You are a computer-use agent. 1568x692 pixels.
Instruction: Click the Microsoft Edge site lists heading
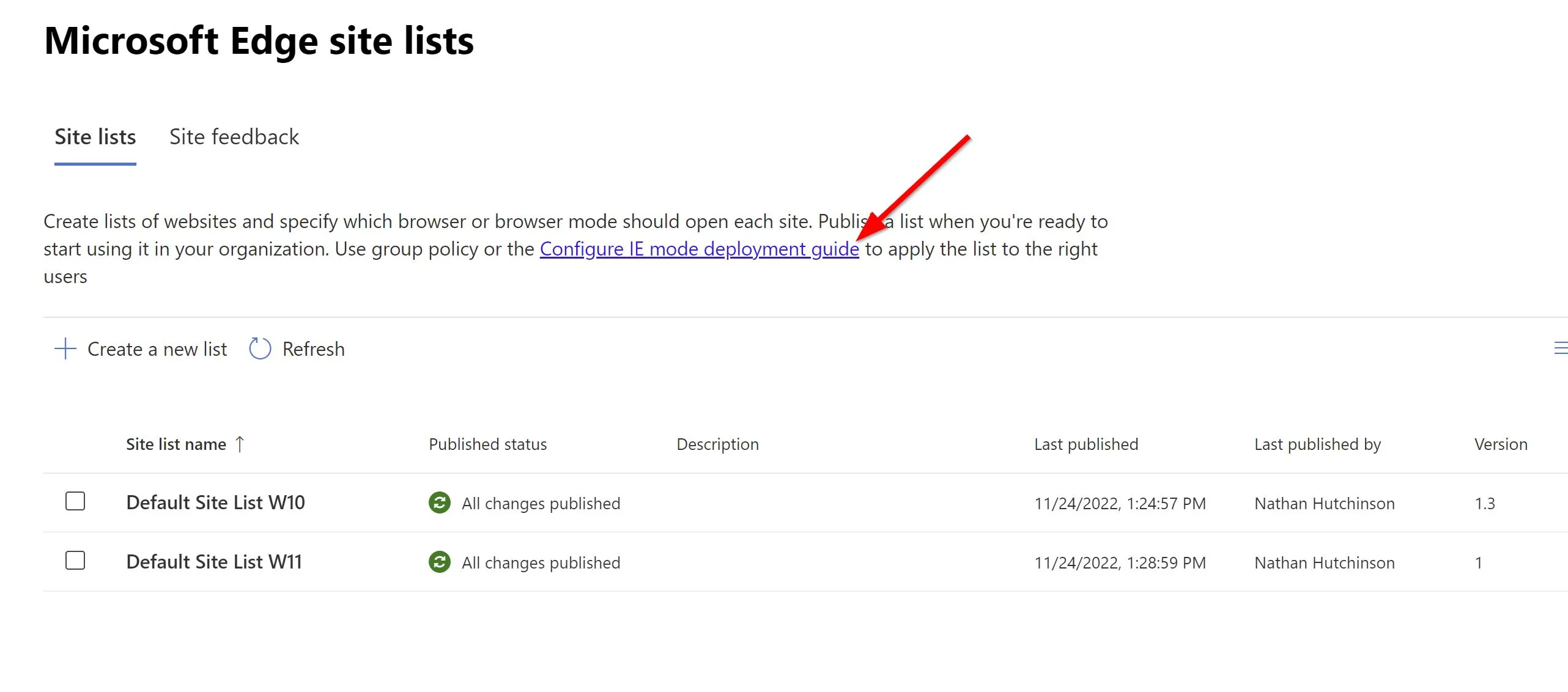(259, 41)
